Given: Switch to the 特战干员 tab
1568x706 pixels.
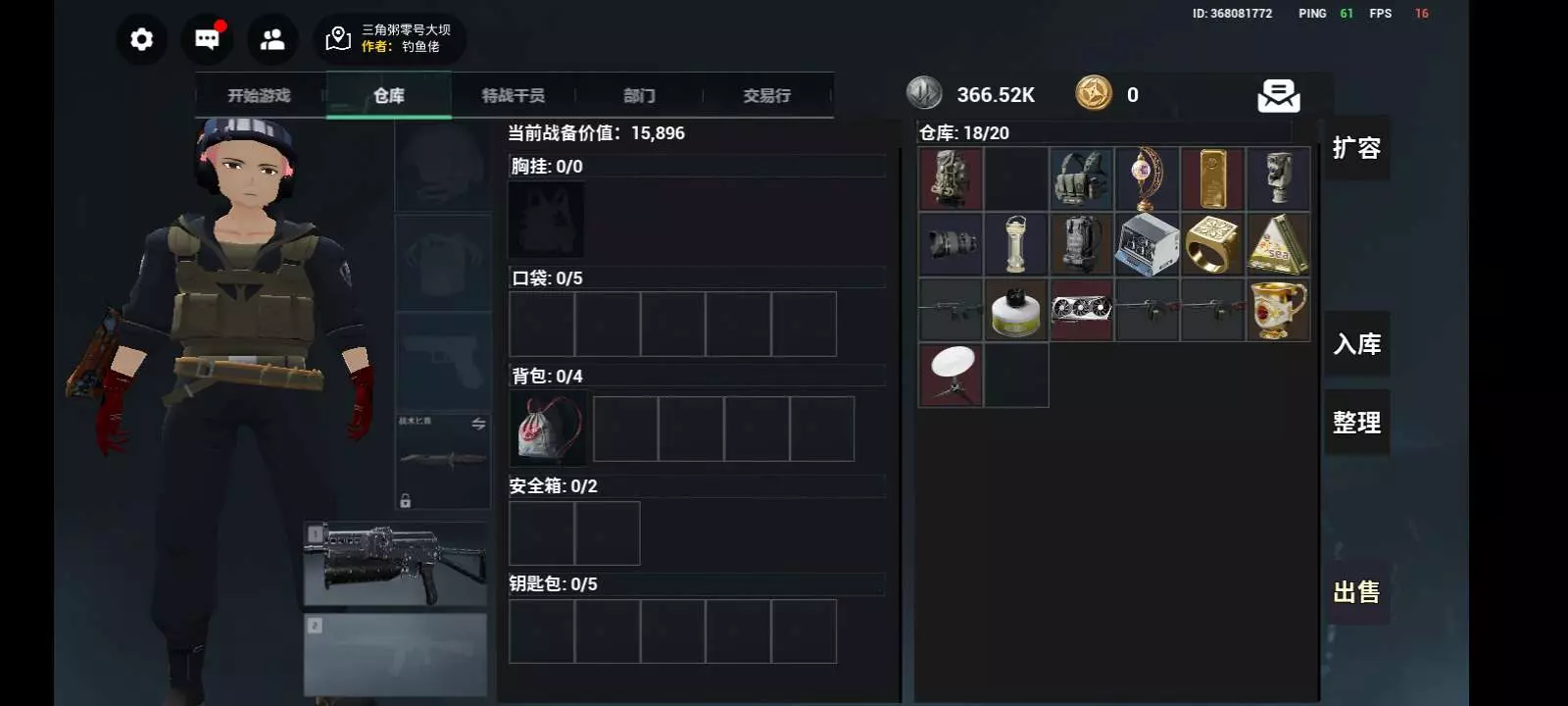Looking at the screenshot, I should point(514,95).
